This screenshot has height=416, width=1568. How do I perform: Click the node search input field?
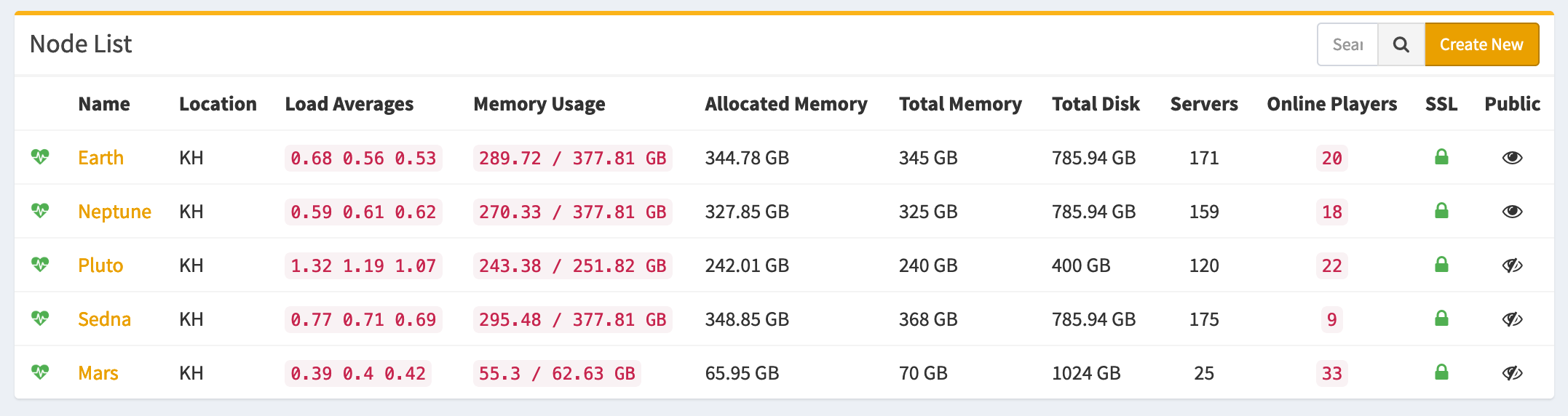pos(1347,44)
